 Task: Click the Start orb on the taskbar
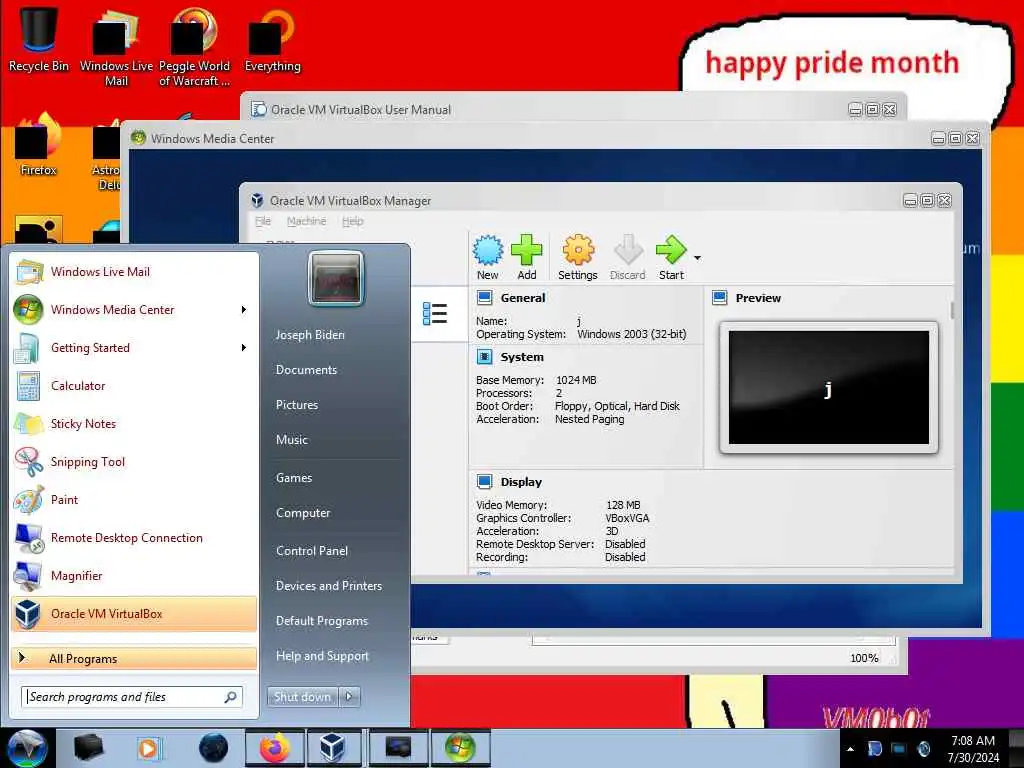tap(27, 748)
